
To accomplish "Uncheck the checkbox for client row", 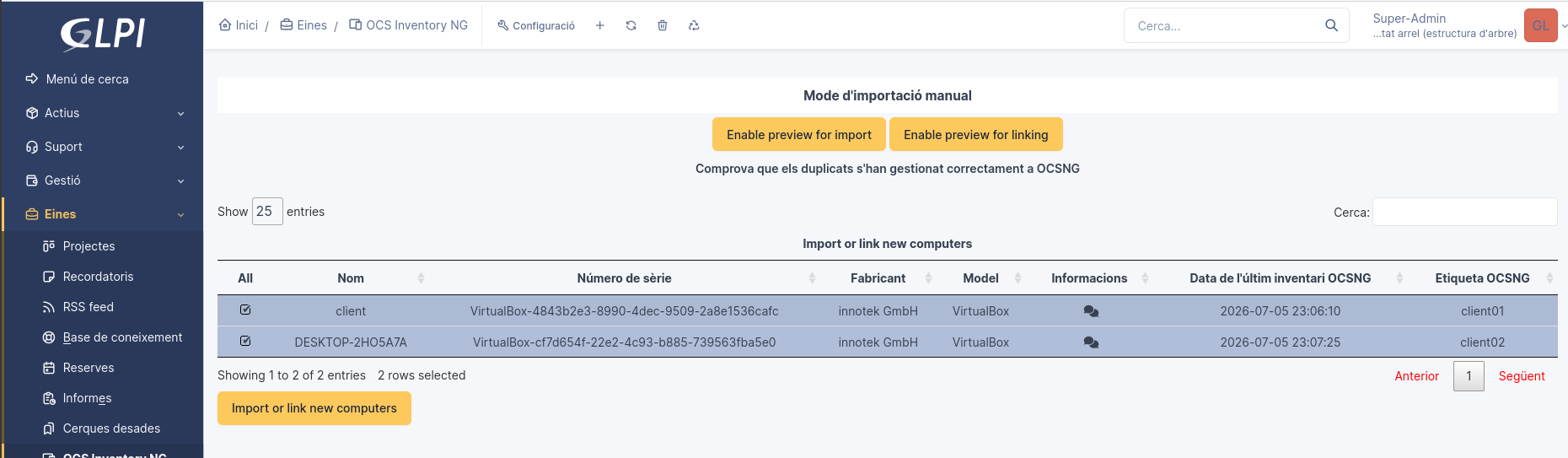I will click(x=245, y=310).
